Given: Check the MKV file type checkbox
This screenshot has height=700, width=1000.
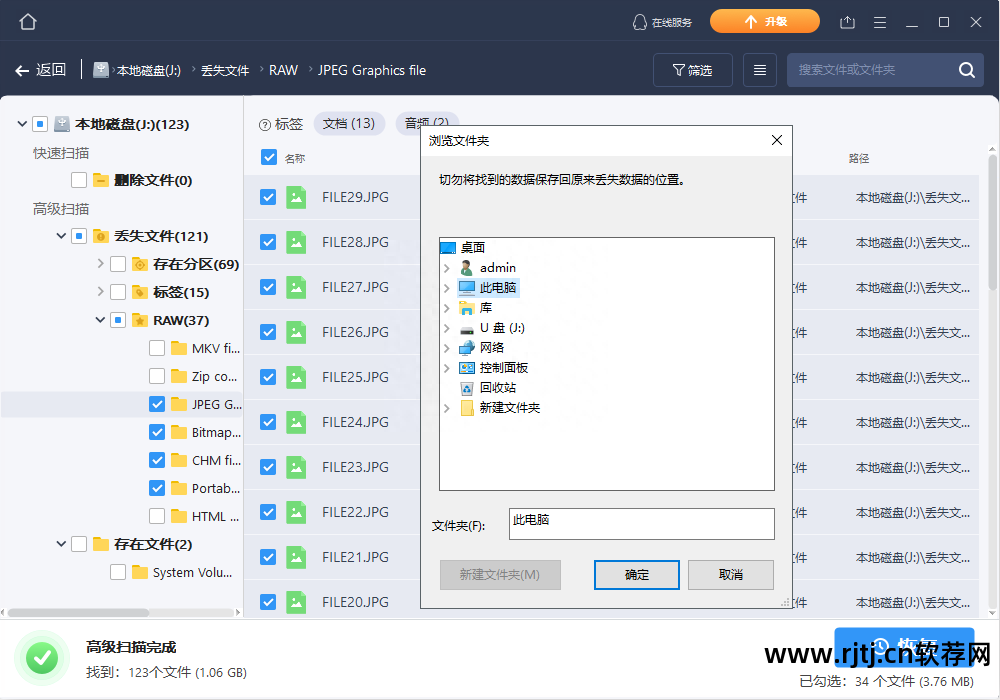Looking at the screenshot, I should point(157,348).
